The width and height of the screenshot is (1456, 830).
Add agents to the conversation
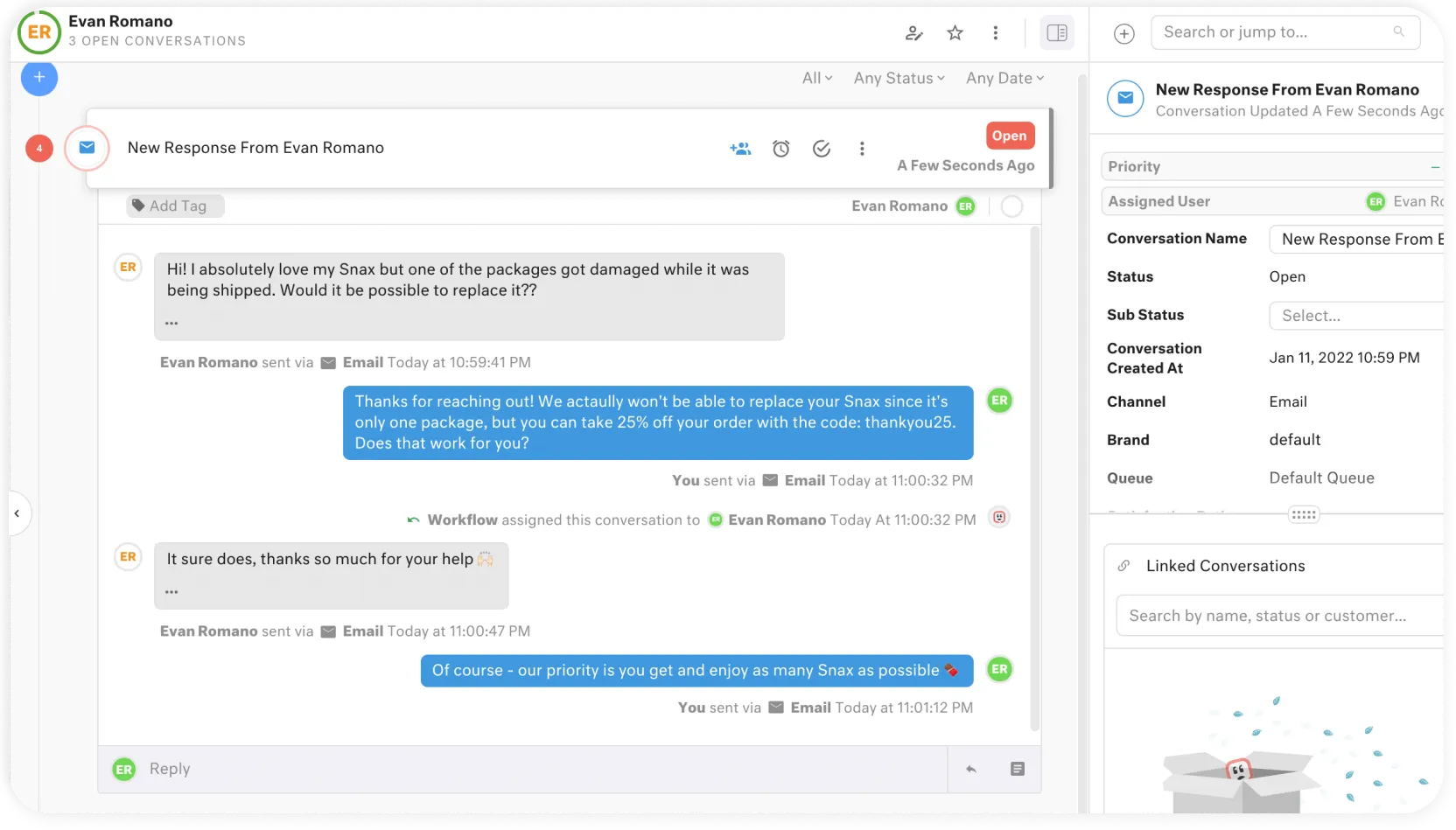coord(740,149)
